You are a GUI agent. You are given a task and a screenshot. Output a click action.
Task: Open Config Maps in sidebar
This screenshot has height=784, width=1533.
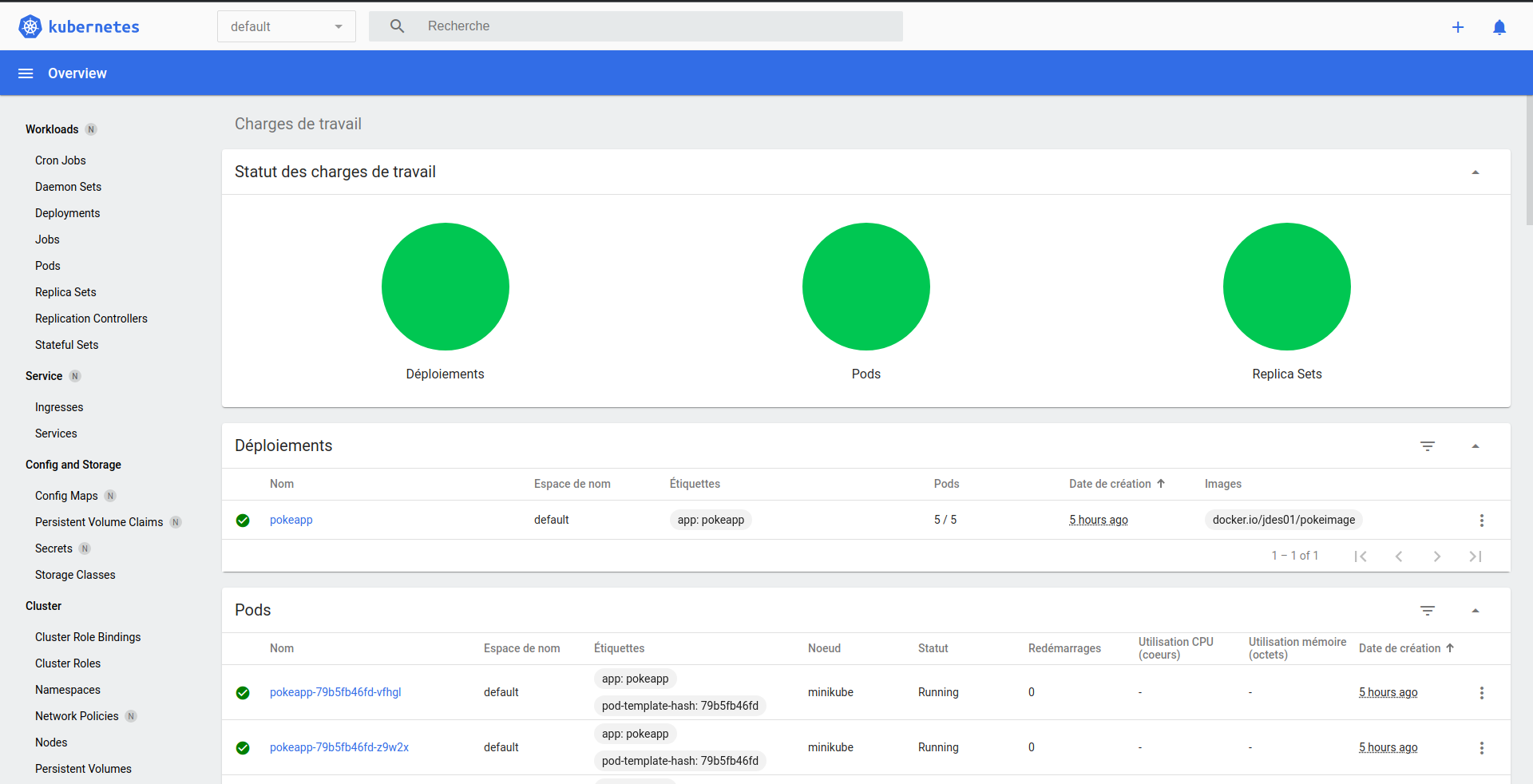(x=66, y=496)
